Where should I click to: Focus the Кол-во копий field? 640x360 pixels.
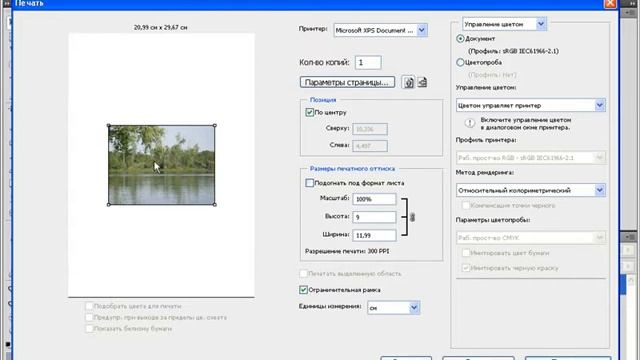(368, 62)
